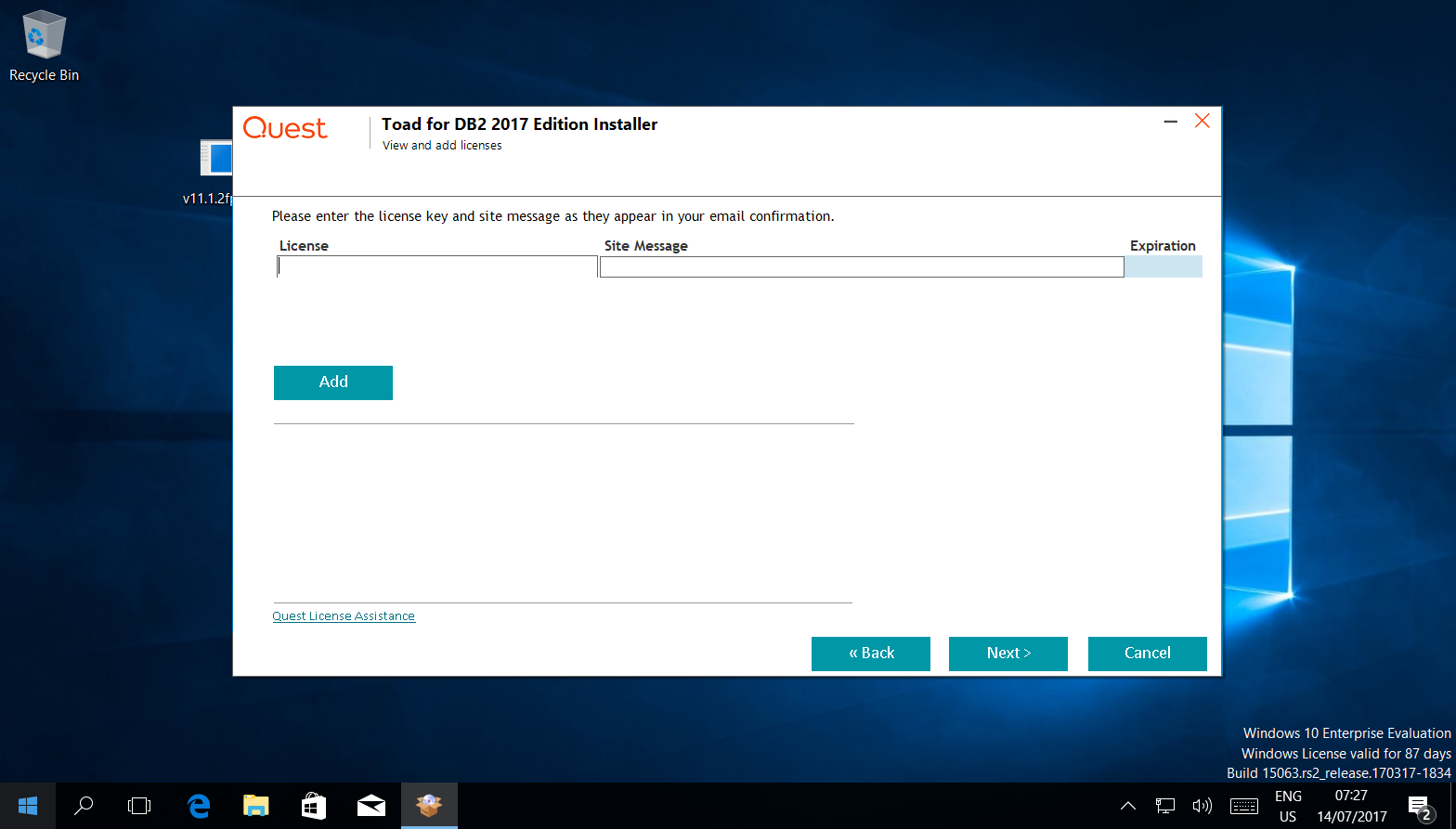This screenshot has width=1456, height=829.
Task: Click the Add license button
Action: pyautogui.click(x=333, y=382)
